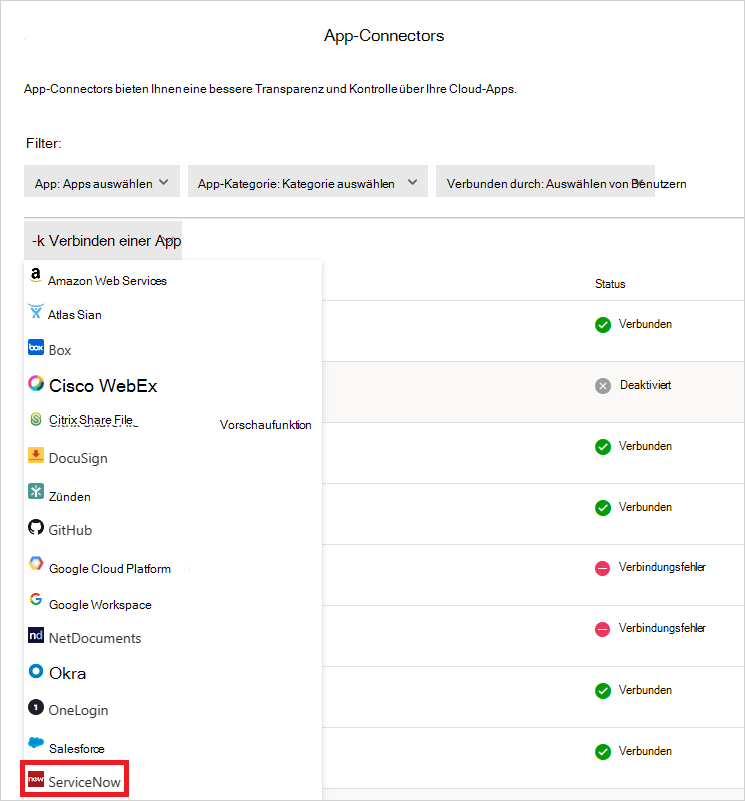Click the Status column header
Viewport: 745px width, 801px height.
(x=610, y=284)
